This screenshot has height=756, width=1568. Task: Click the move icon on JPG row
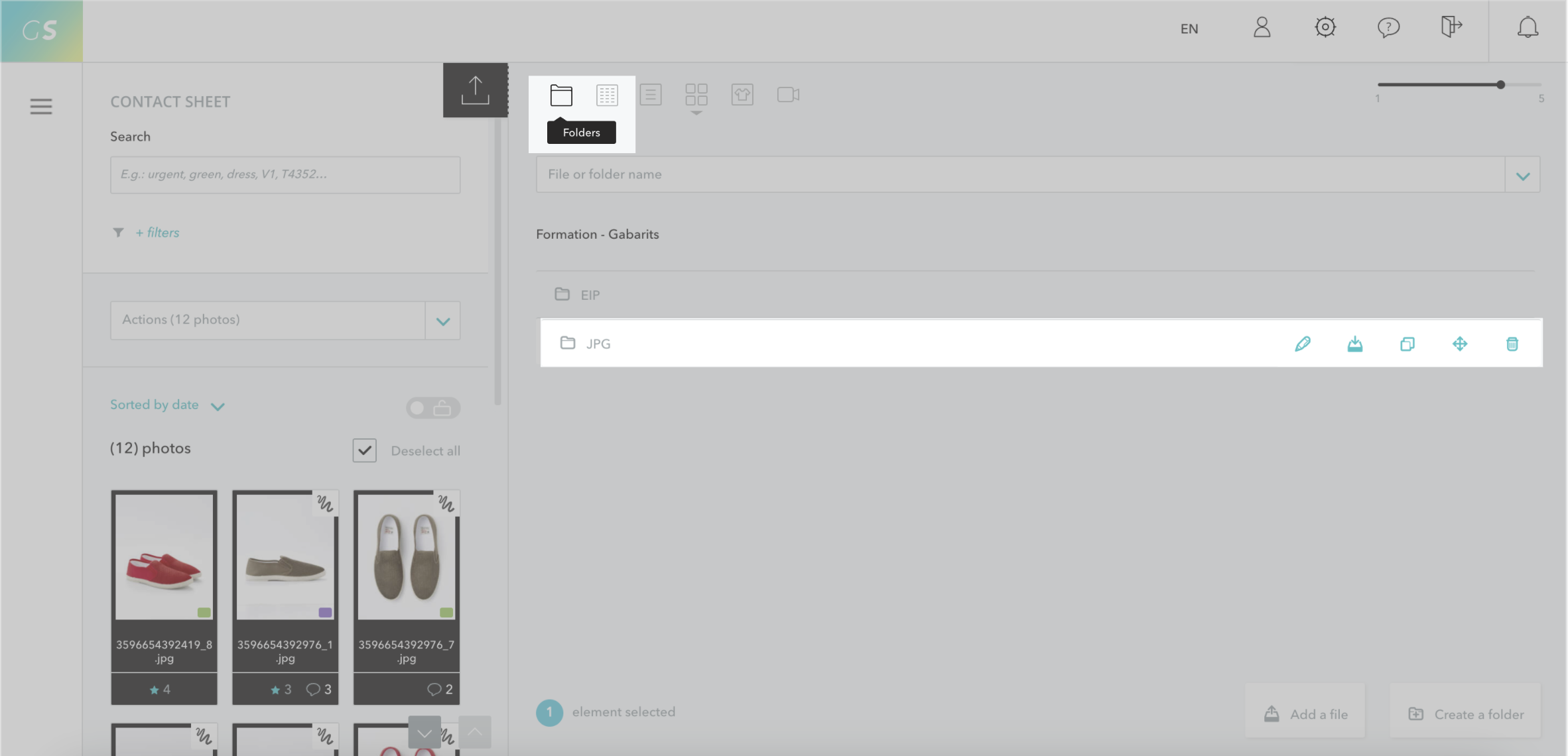pyautogui.click(x=1459, y=344)
